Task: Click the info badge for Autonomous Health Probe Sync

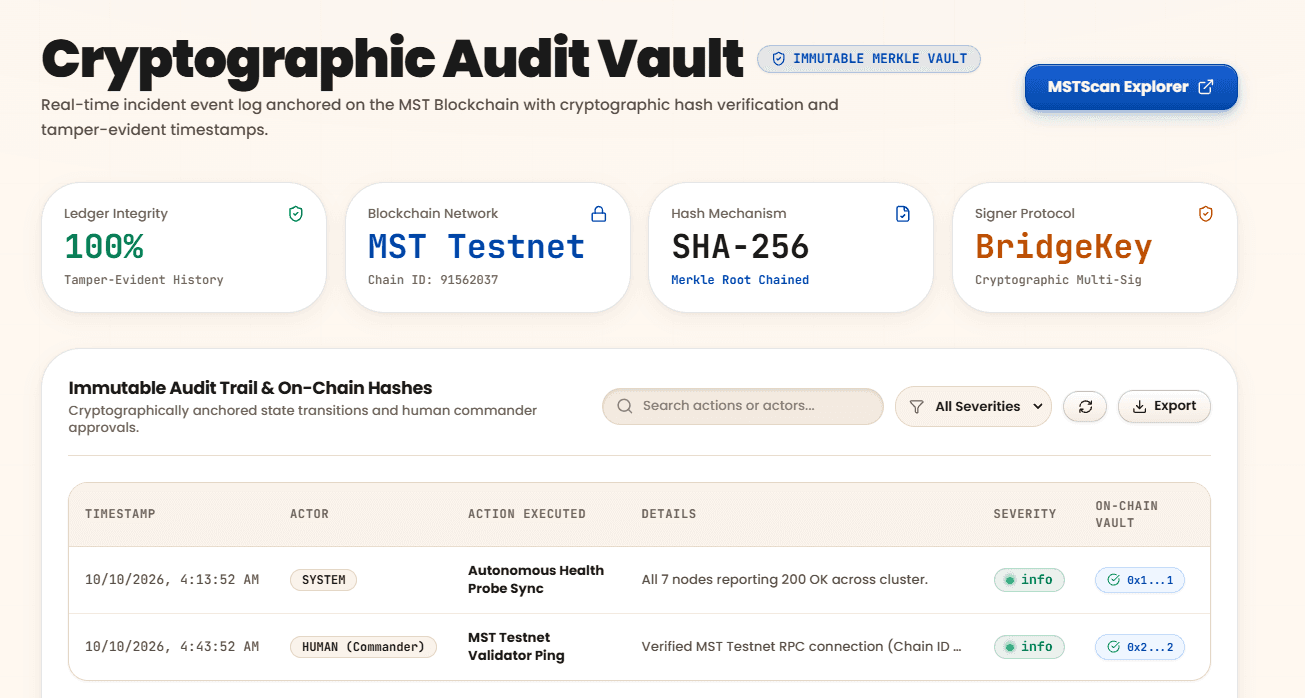Action: 1029,580
